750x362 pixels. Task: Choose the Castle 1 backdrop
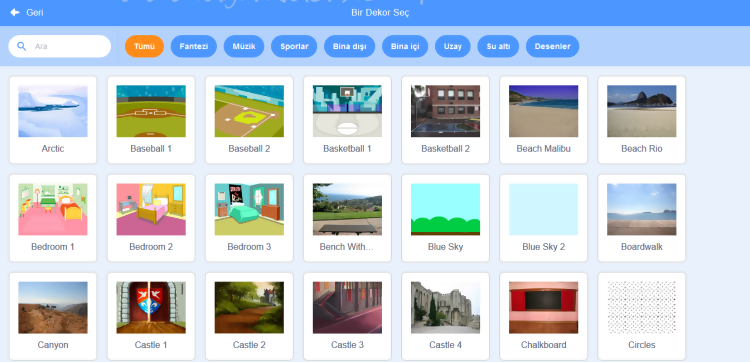tap(151, 316)
